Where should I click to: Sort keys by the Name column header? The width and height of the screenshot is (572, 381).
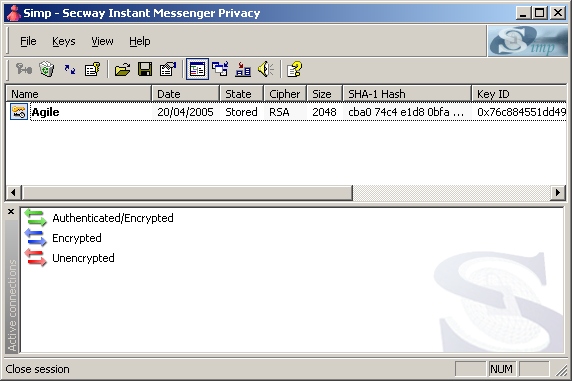point(79,94)
